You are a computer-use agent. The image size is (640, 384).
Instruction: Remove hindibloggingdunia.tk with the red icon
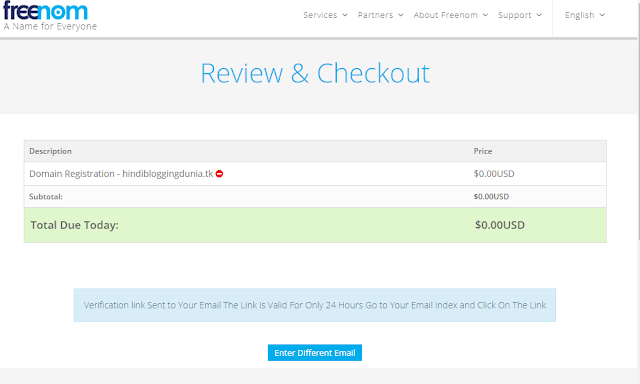pos(219,174)
